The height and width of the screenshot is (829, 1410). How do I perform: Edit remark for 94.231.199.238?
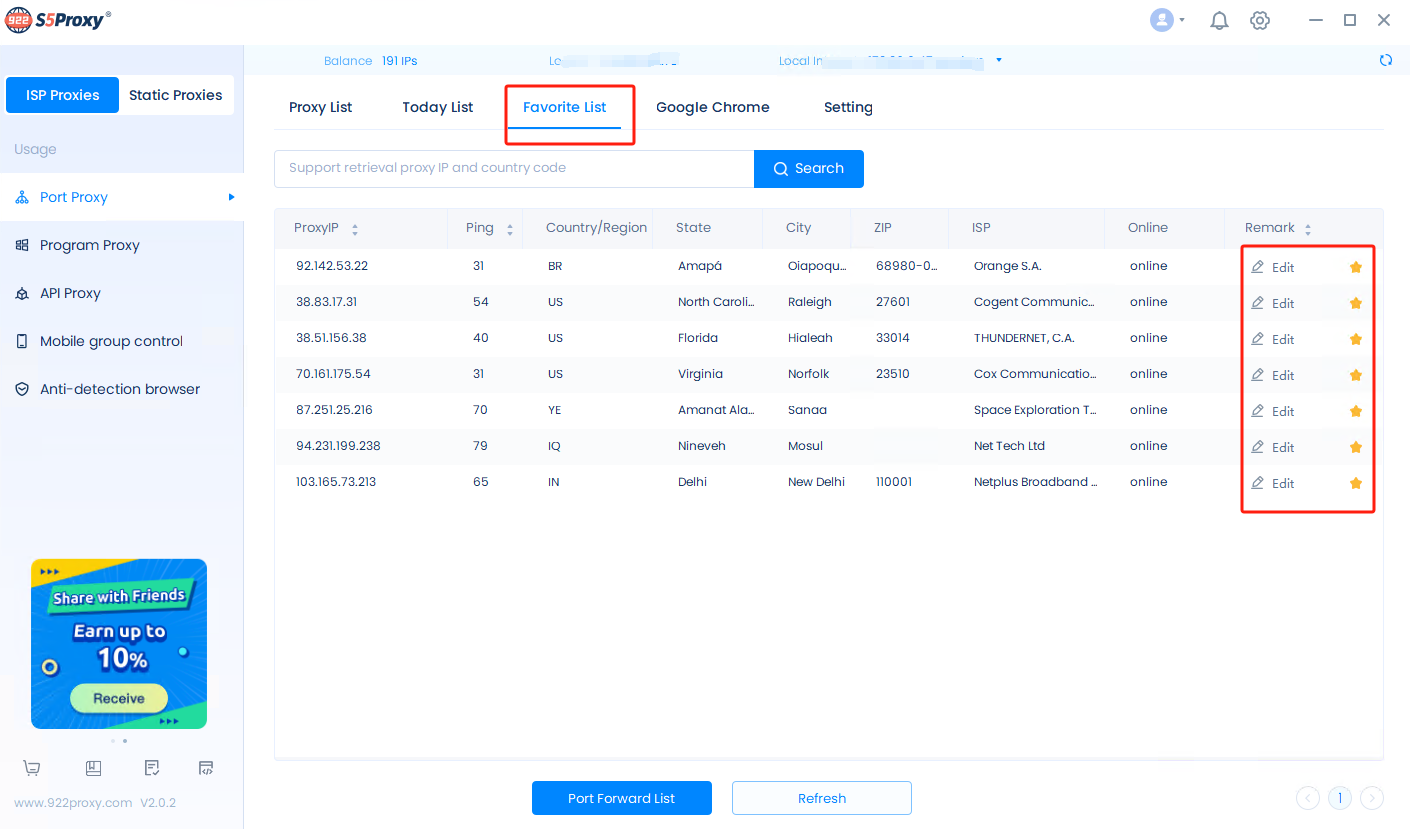[x=1273, y=447]
